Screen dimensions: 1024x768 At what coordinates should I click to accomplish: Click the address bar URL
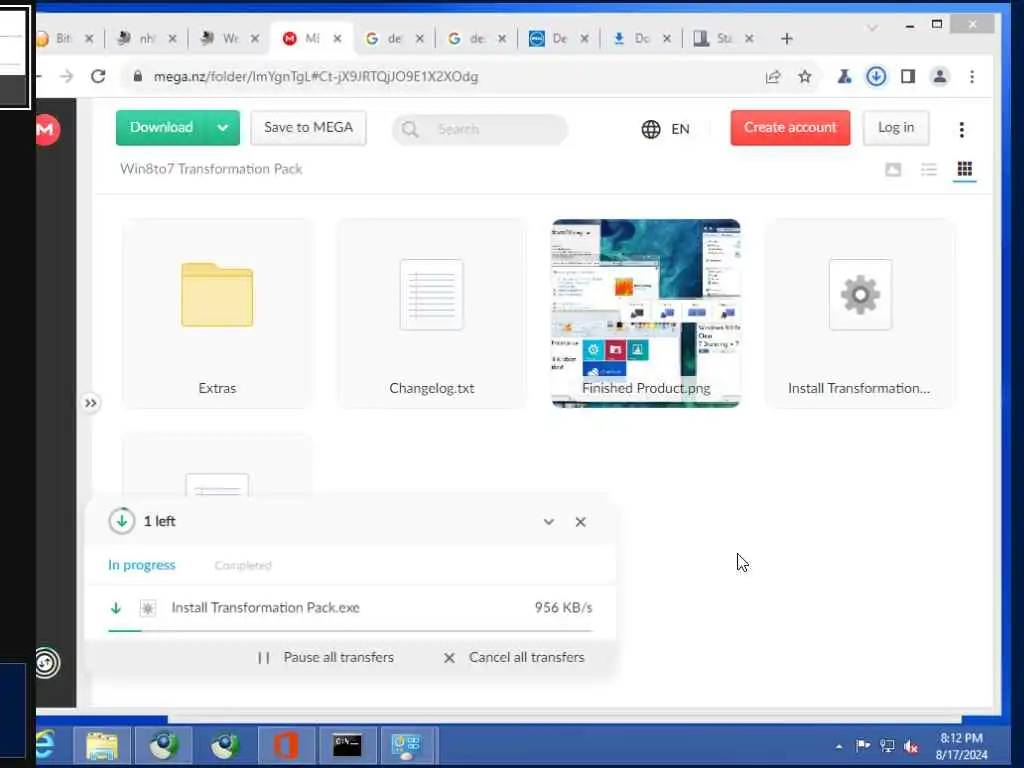coord(316,76)
